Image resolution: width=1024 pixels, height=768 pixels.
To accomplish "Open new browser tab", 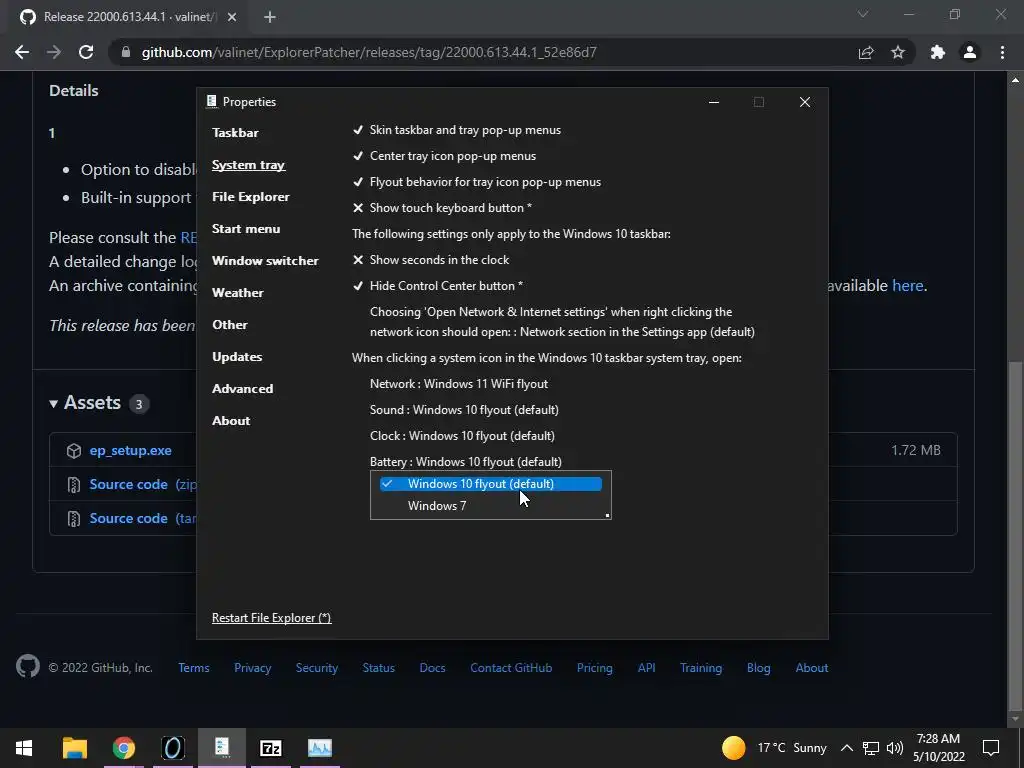I will 270,17.
